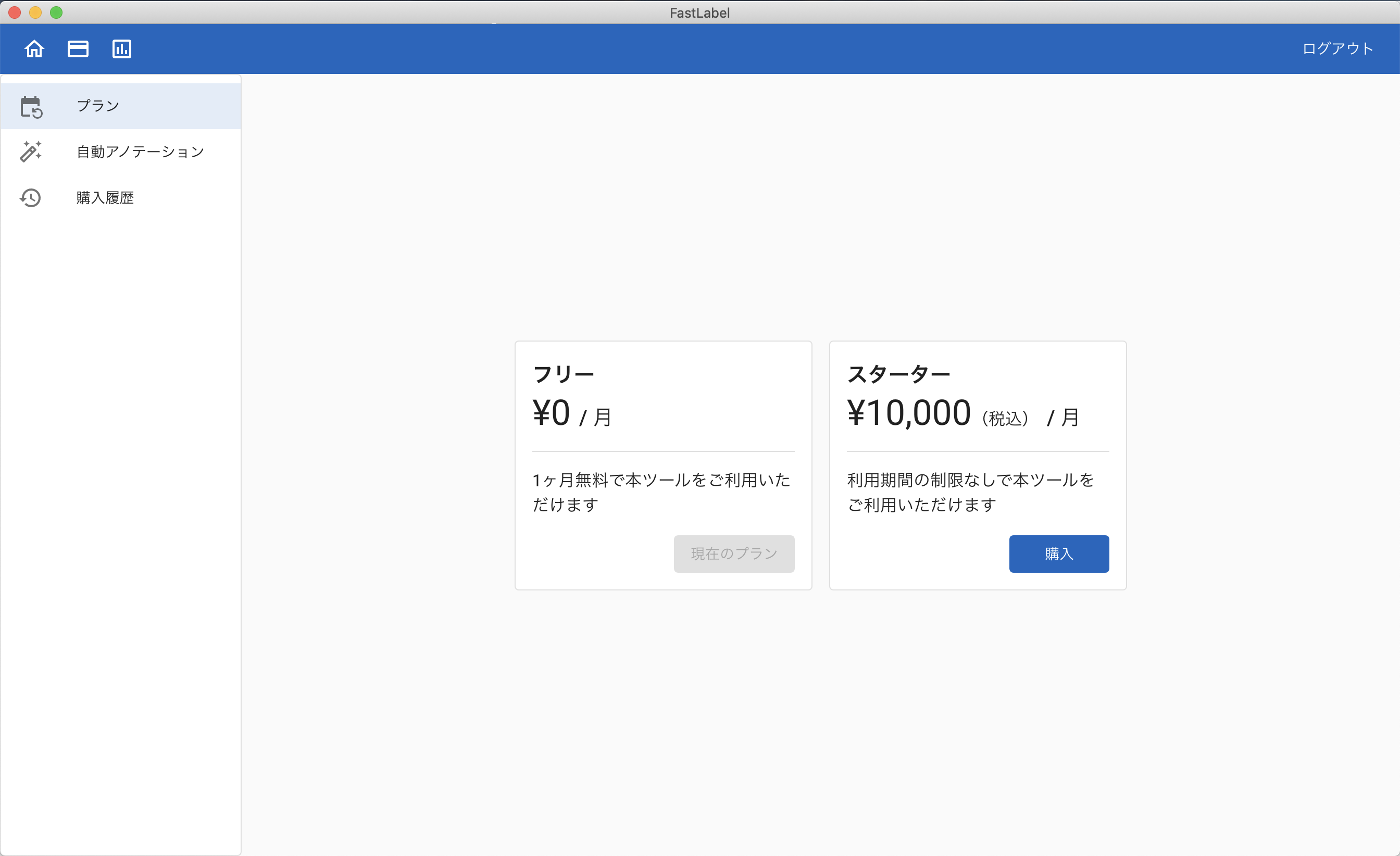
Task: Open the 購入履歴 sidebar item
Action: (105, 198)
